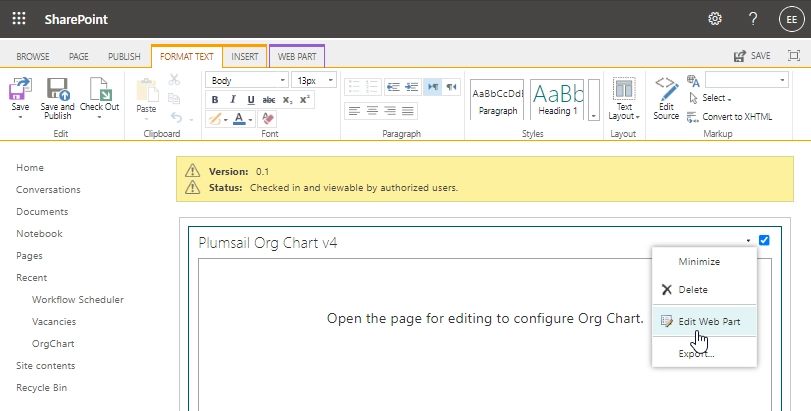This screenshot has width=811, height=411.
Task: Switch to the PAGE tab
Action: tap(79, 56)
